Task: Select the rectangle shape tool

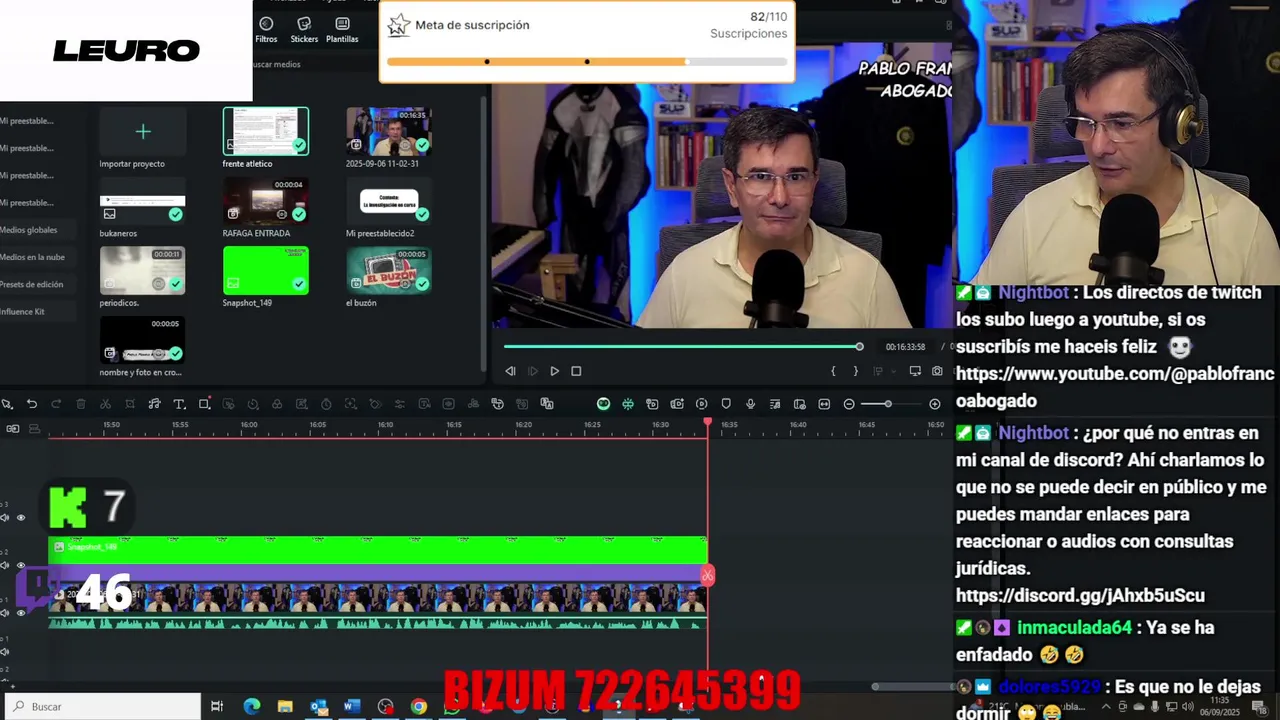Action: (204, 404)
